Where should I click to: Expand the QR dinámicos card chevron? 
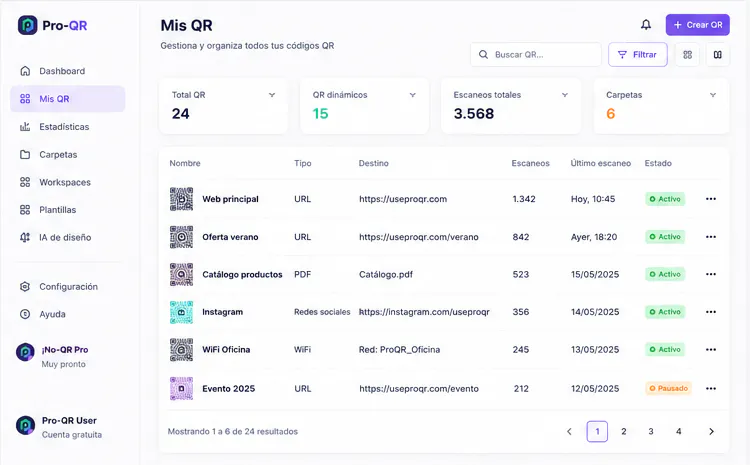412,95
